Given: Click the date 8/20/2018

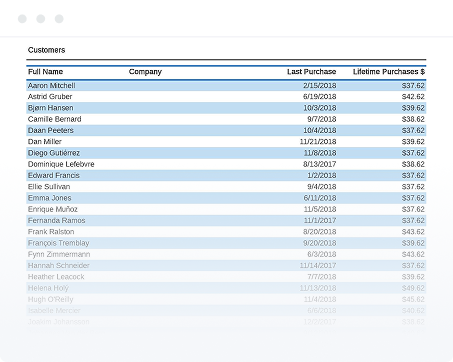Looking at the screenshot, I should pyautogui.click(x=320, y=232).
